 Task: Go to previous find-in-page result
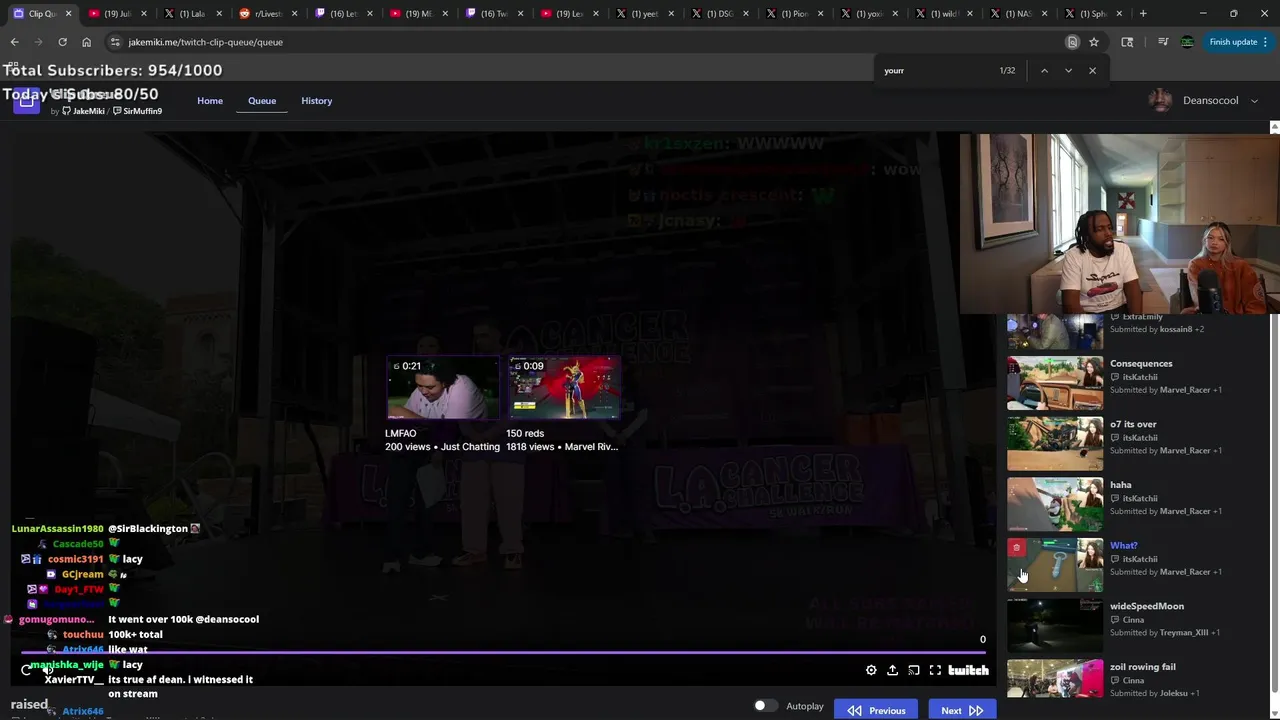1044,71
